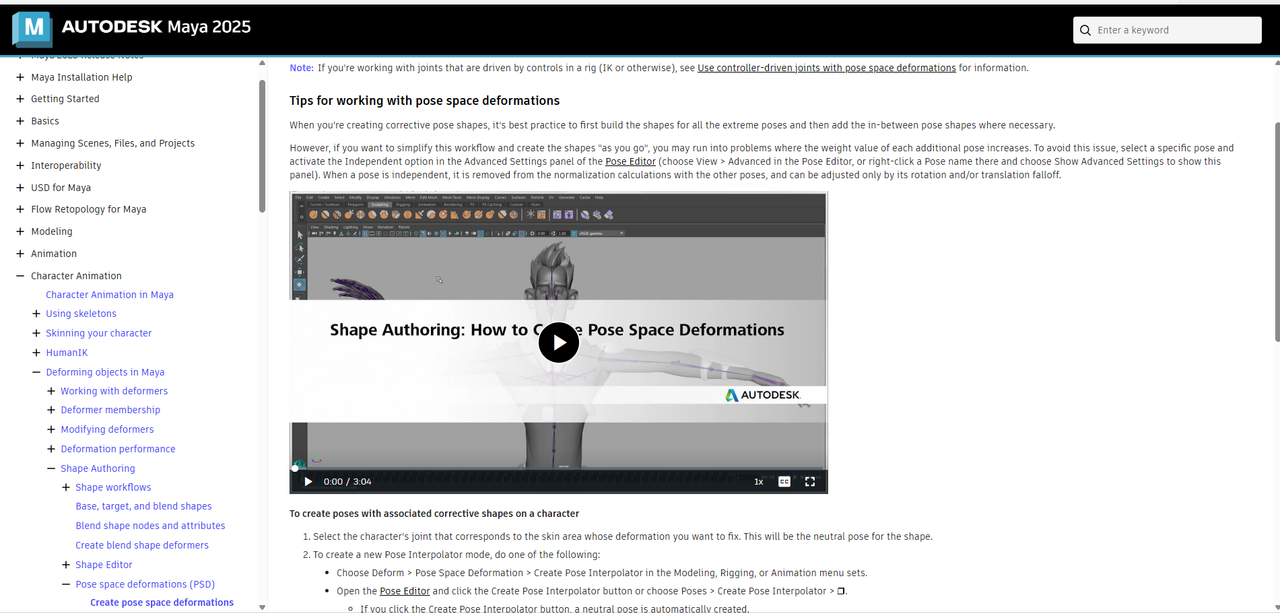Image resolution: width=1280 pixels, height=613 pixels.
Task: Click the small play icon in video controls
Action: (308, 481)
